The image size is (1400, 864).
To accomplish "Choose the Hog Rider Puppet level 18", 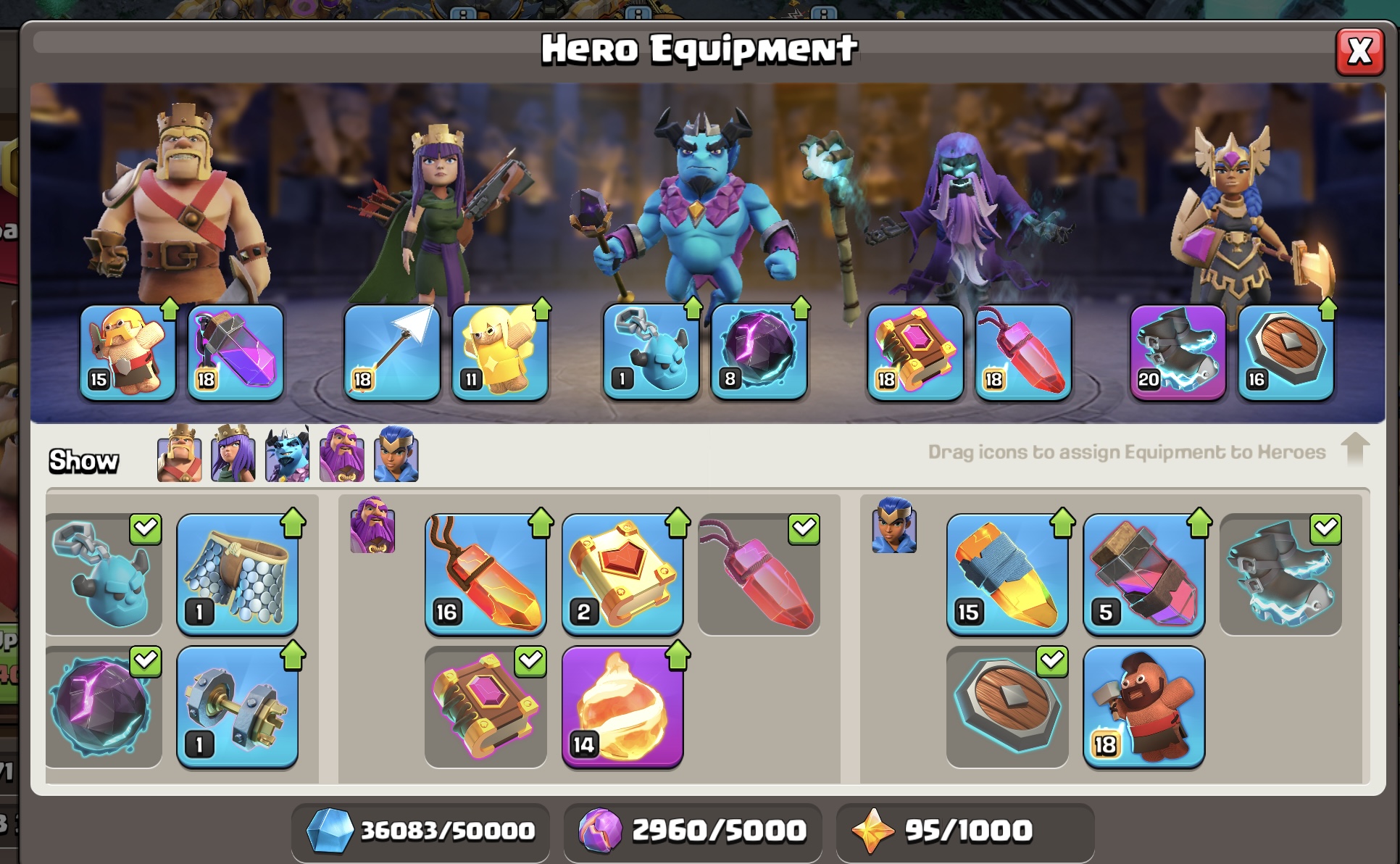I will (1144, 707).
